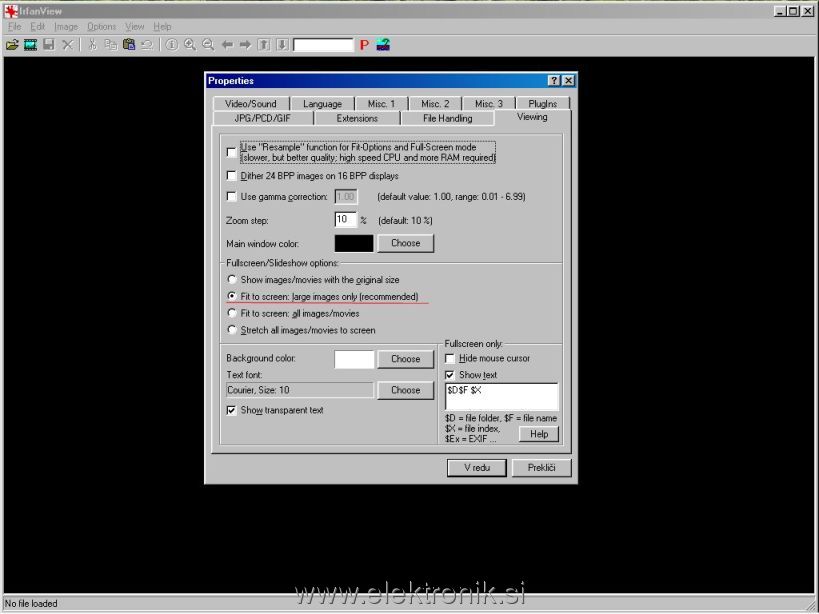819x614 pixels.
Task: Click the Open file folder toolbar icon
Action: tap(12, 45)
